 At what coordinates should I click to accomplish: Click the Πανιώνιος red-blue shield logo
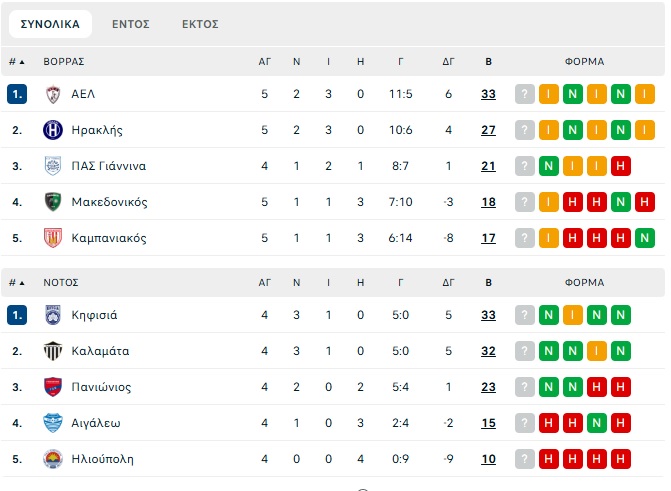[53, 387]
